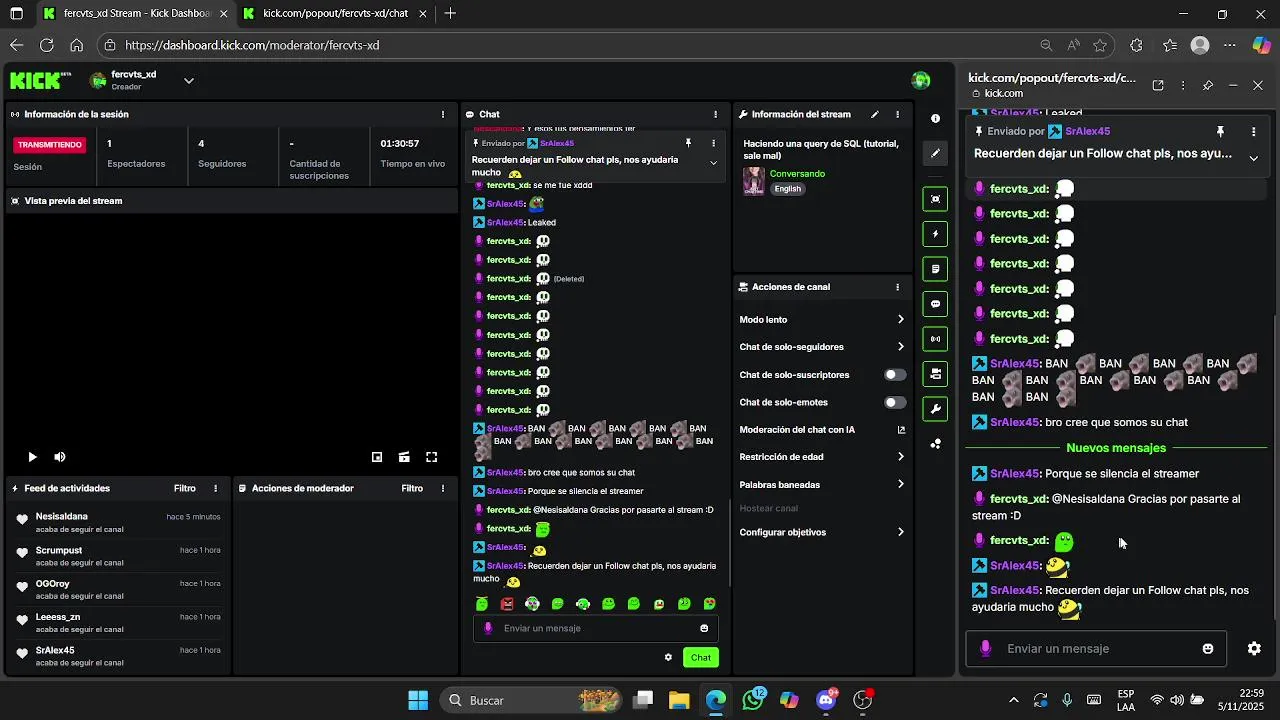1280x720 pixels.
Task: Click the info icon in the right sidebar
Action: pyautogui.click(x=935, y=118)
